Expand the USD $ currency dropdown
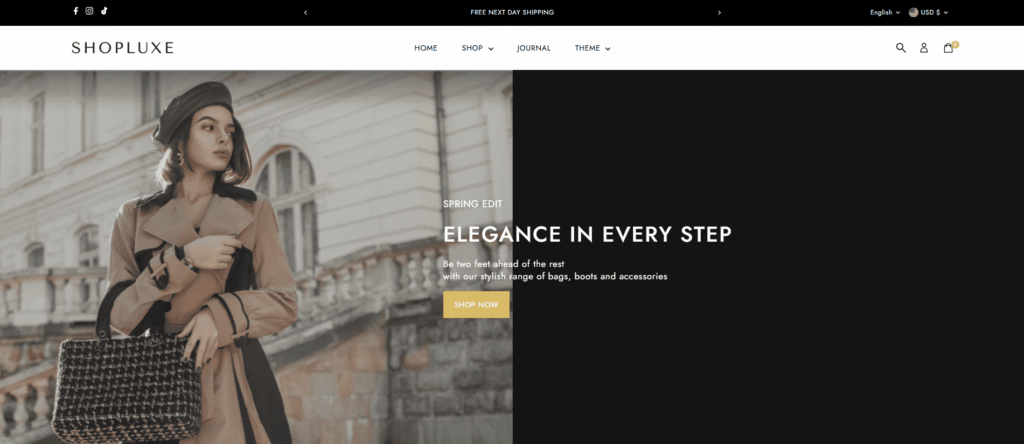Image resolution: width=1024 pixels, height=444 pixels. tap(935, 12)
